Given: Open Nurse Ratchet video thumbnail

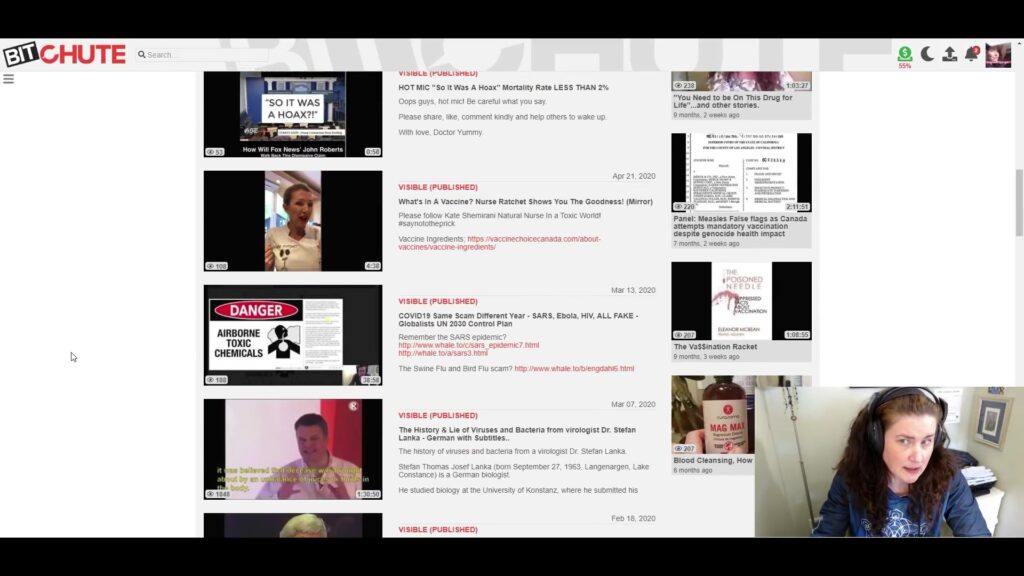Looking at the screenshot, I should 293,221.
